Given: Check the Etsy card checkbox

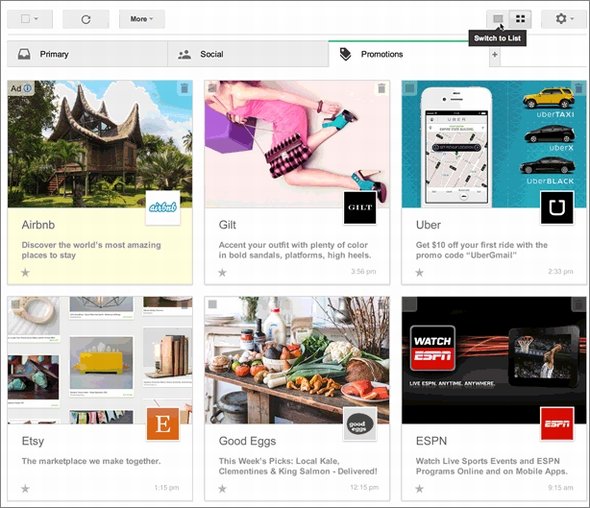Looking at the screenshot, I should (15, 304).
